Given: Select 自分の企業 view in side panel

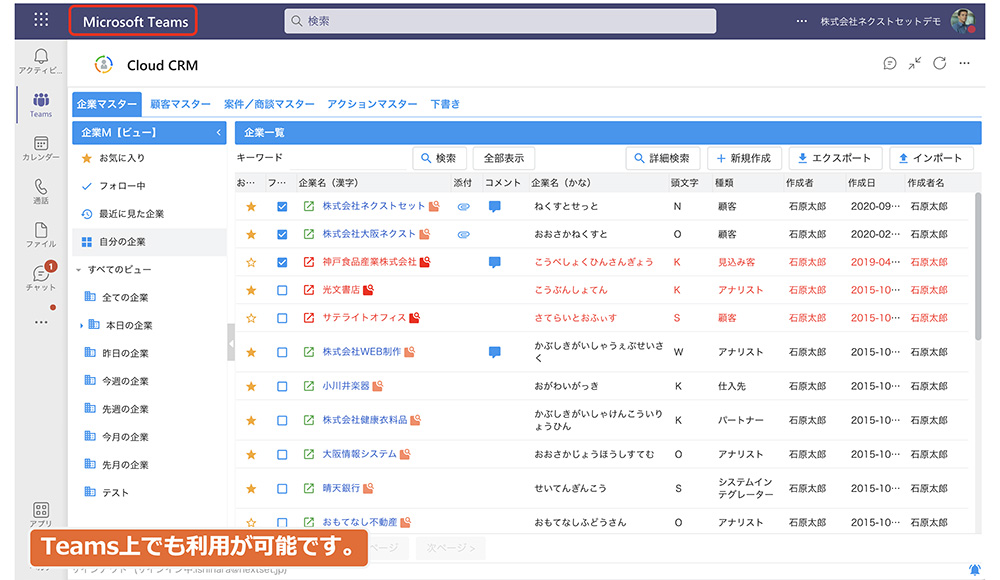Looking at the screenshot, I should pos(149,242).
